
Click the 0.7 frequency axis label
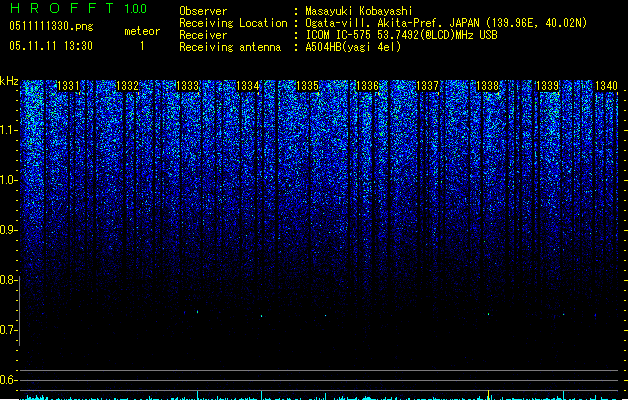8,330
